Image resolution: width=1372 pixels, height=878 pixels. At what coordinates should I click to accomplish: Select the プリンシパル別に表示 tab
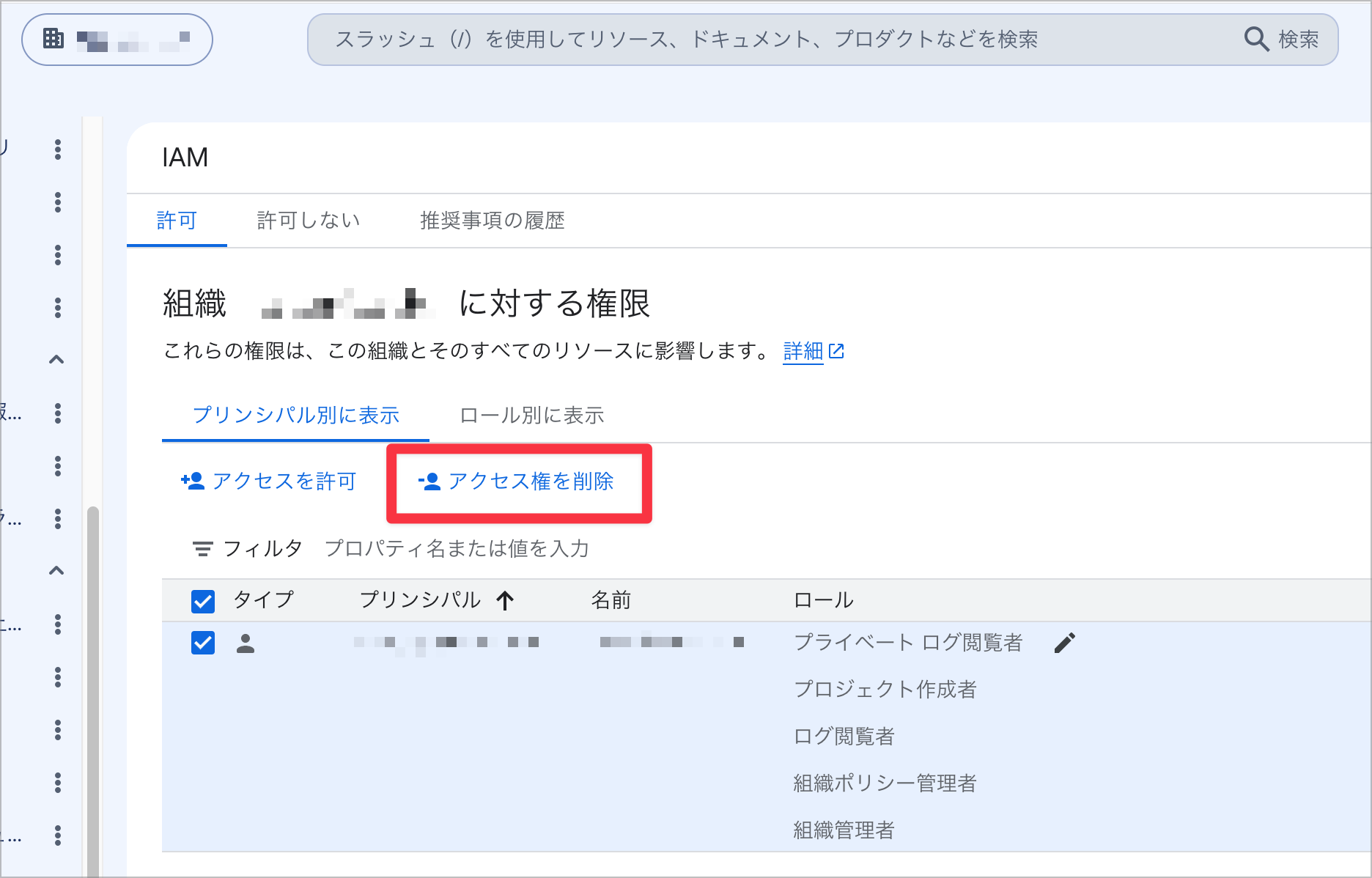(x=295, y=416)
